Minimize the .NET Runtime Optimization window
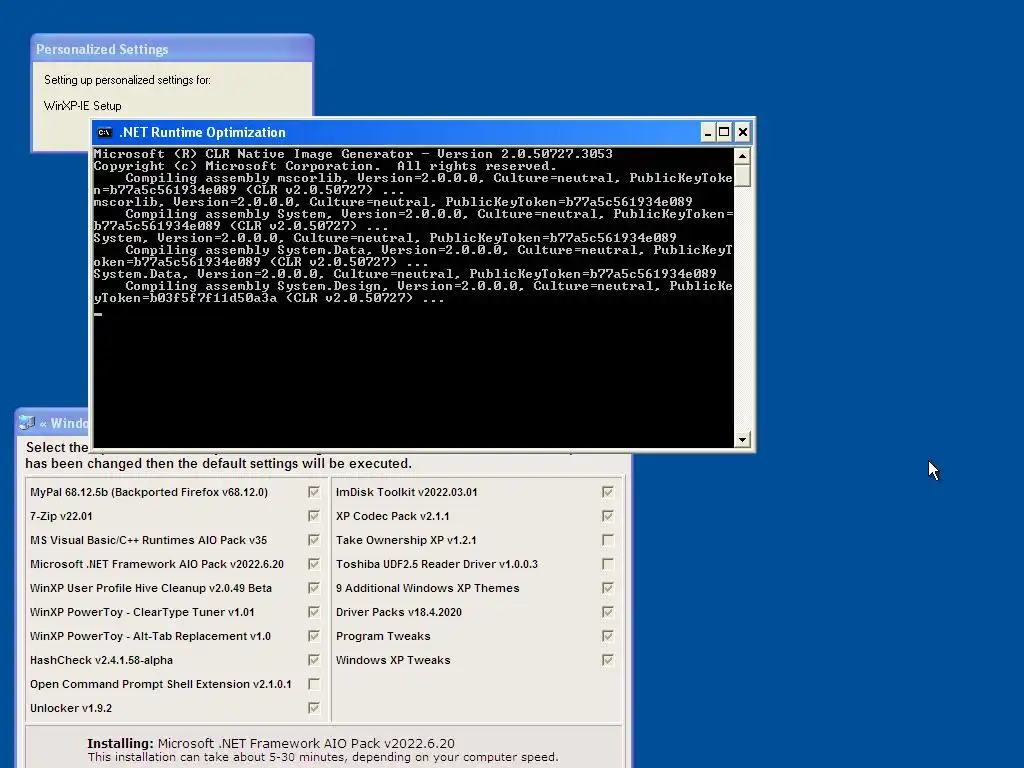Viewport: 1024px width, 768px height. (708, 133)
